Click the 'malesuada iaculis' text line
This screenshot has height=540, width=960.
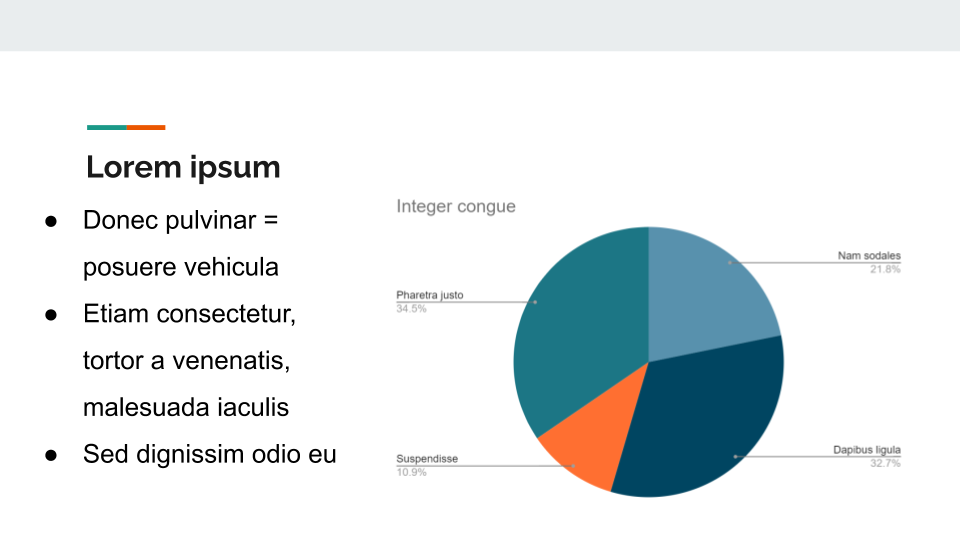click(x=186, y=407)
